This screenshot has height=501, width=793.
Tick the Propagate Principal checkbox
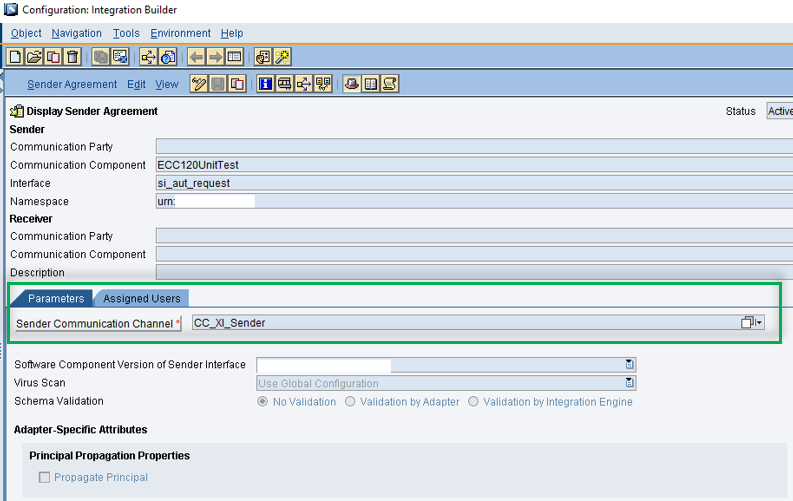tap(45, 477)
